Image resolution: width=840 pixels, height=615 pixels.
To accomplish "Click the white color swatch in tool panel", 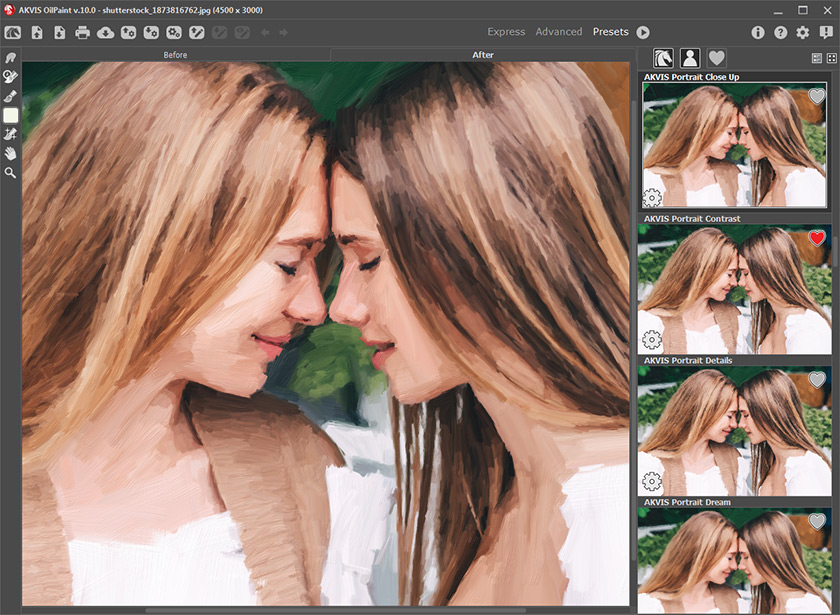I will (11, 115).
